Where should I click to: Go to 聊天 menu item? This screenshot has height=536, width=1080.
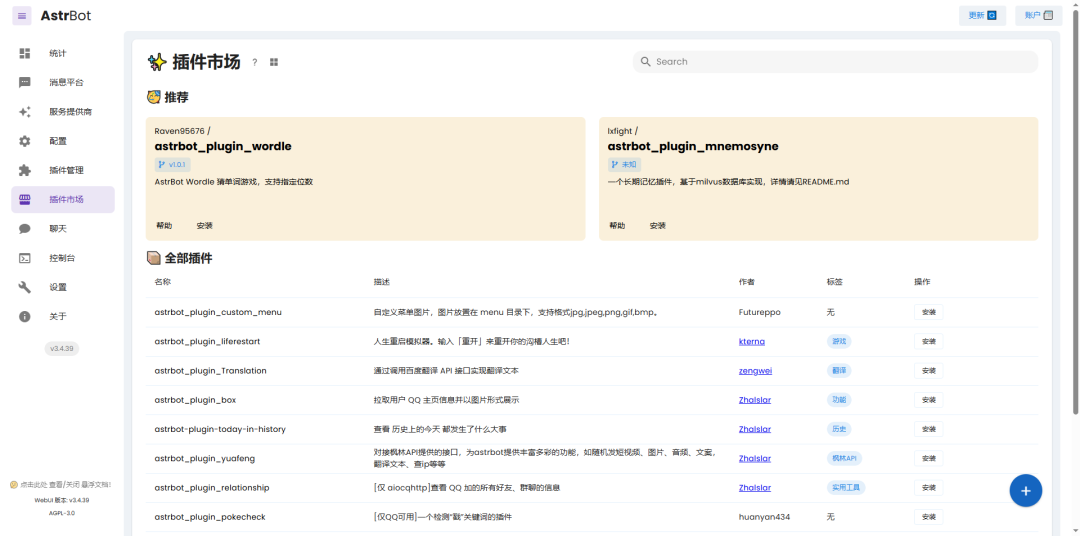pos(63,229)
